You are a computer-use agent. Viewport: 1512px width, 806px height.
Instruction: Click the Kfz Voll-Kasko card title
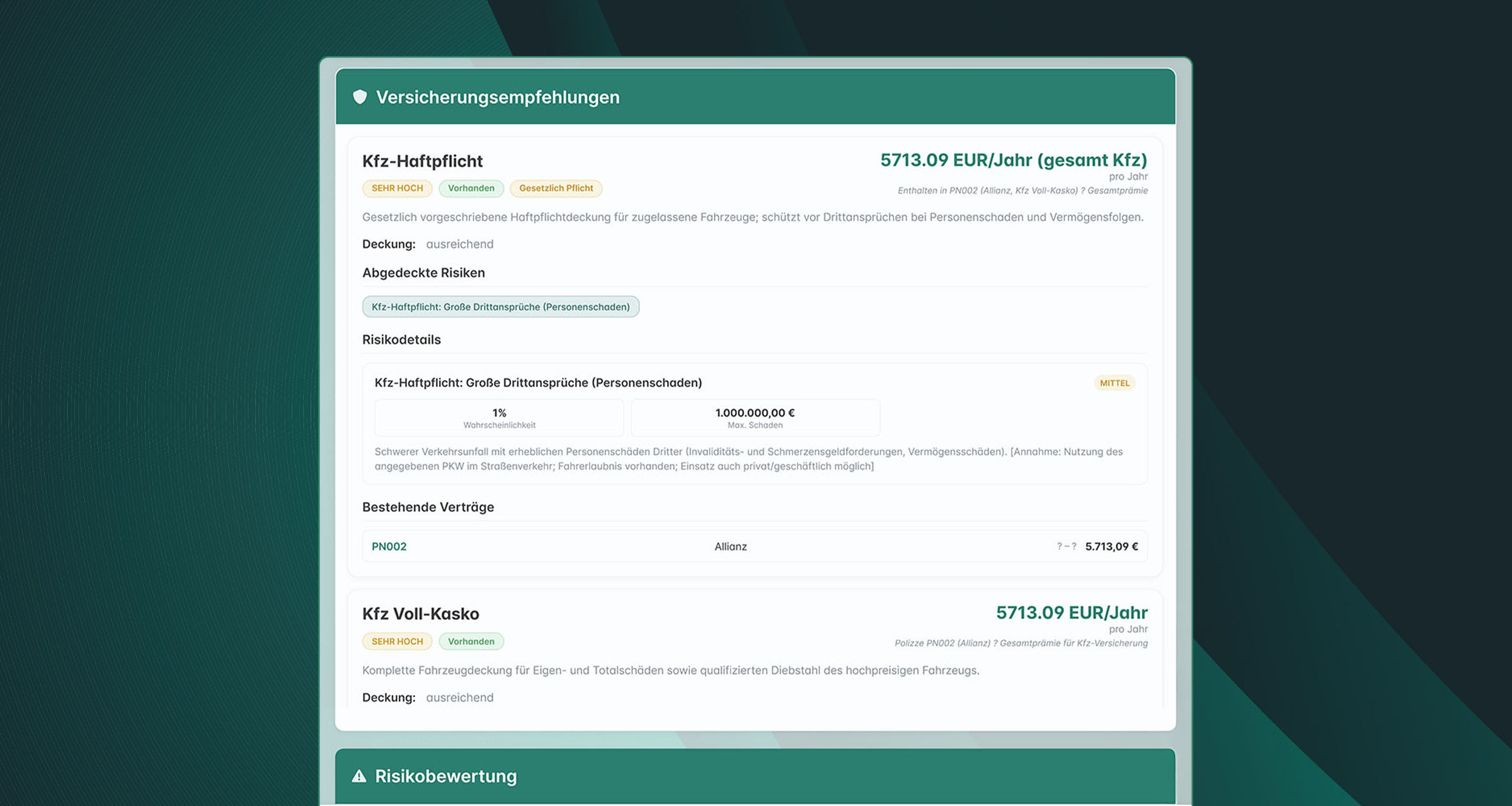(x=420, y=613)
